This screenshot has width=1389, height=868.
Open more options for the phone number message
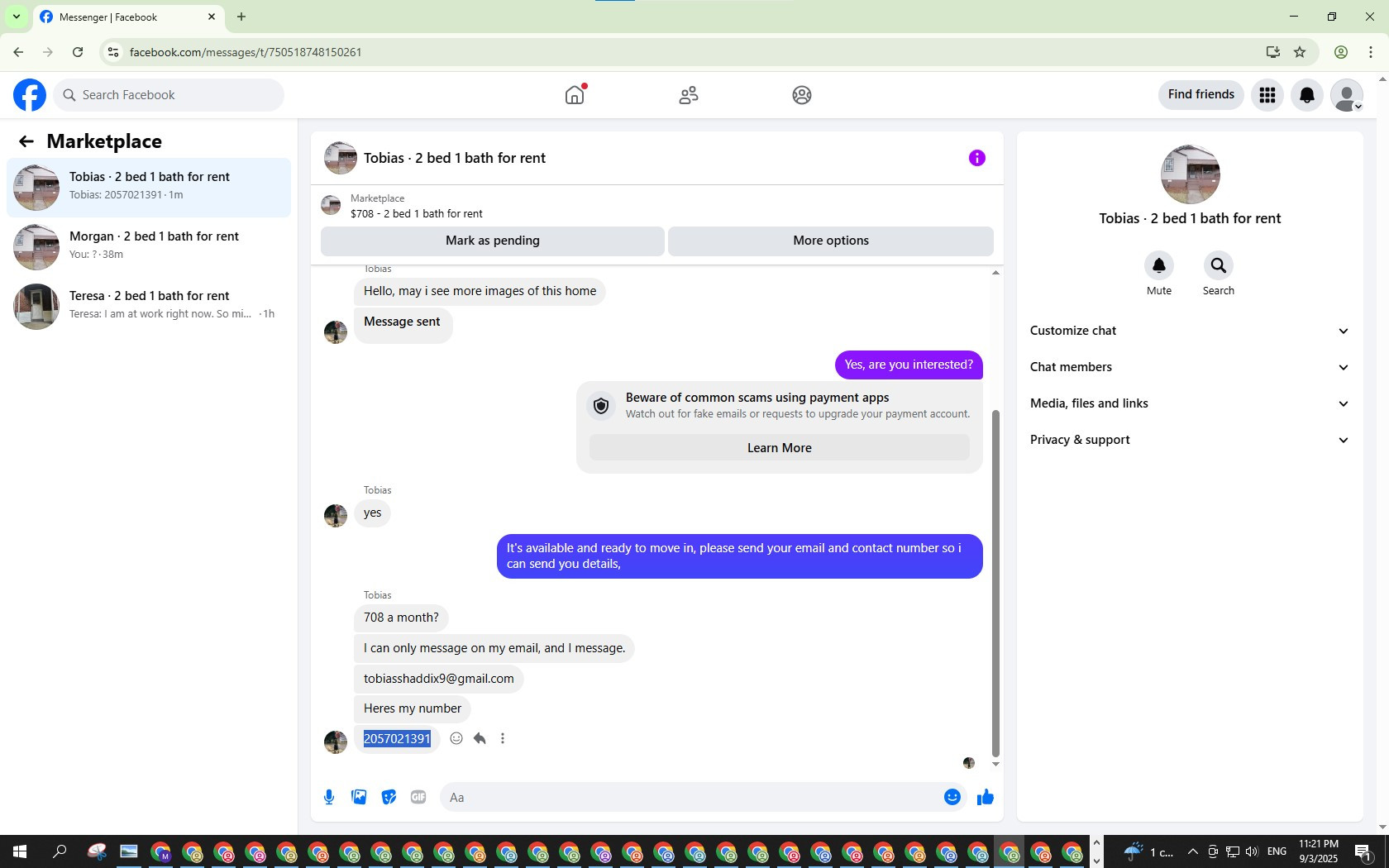pyautogui.click(x=503, y=738)
